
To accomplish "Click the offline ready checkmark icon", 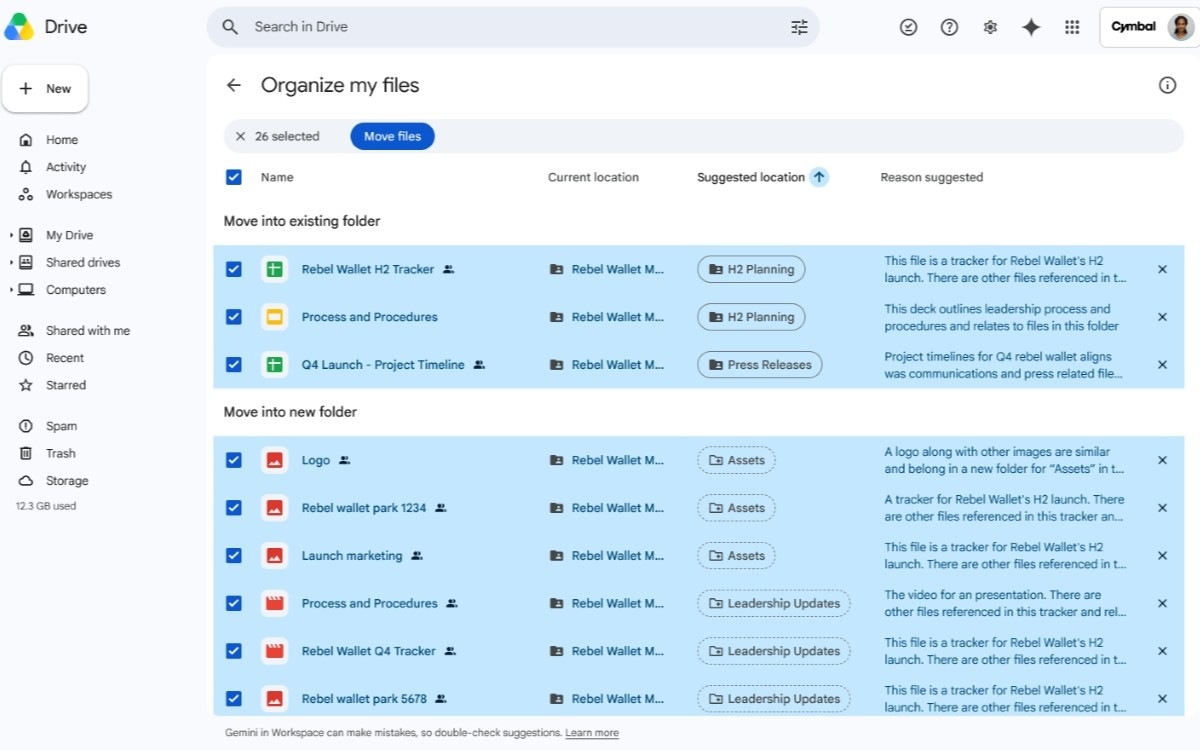I will [x=908, y=27].
